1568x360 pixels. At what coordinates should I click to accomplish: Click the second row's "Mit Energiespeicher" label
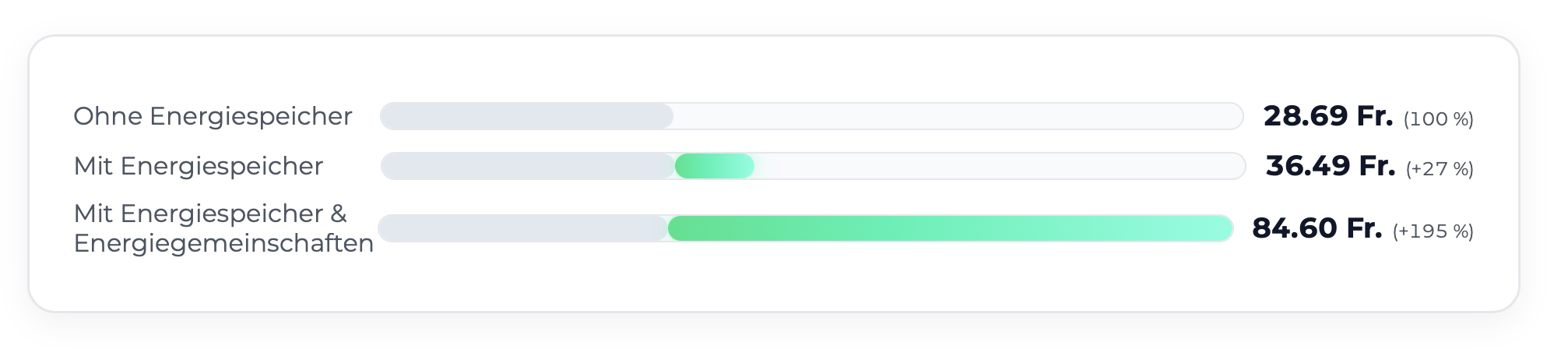pyautogui.click(x=198, y=166)
